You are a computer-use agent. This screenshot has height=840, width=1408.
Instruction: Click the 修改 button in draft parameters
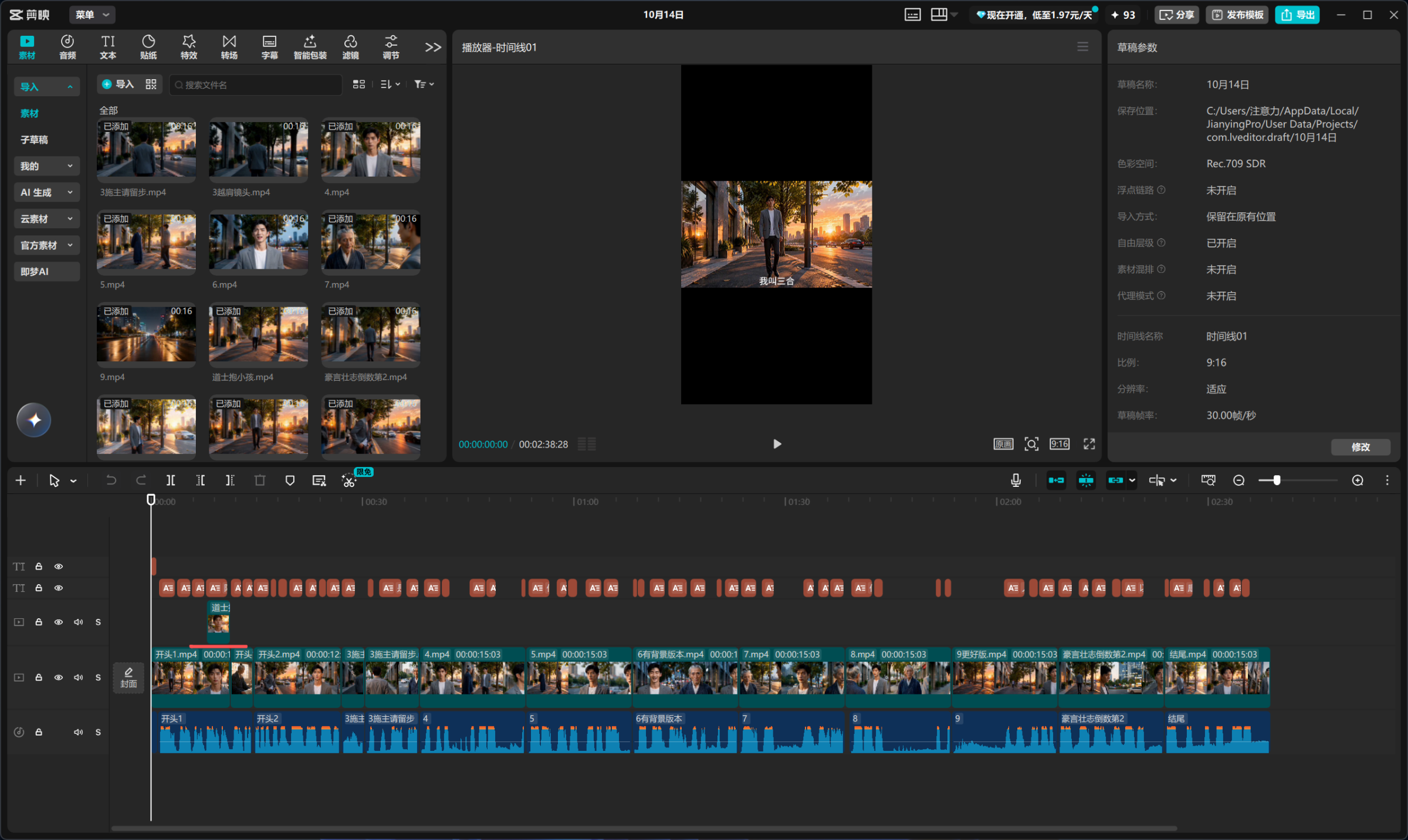1360,447
